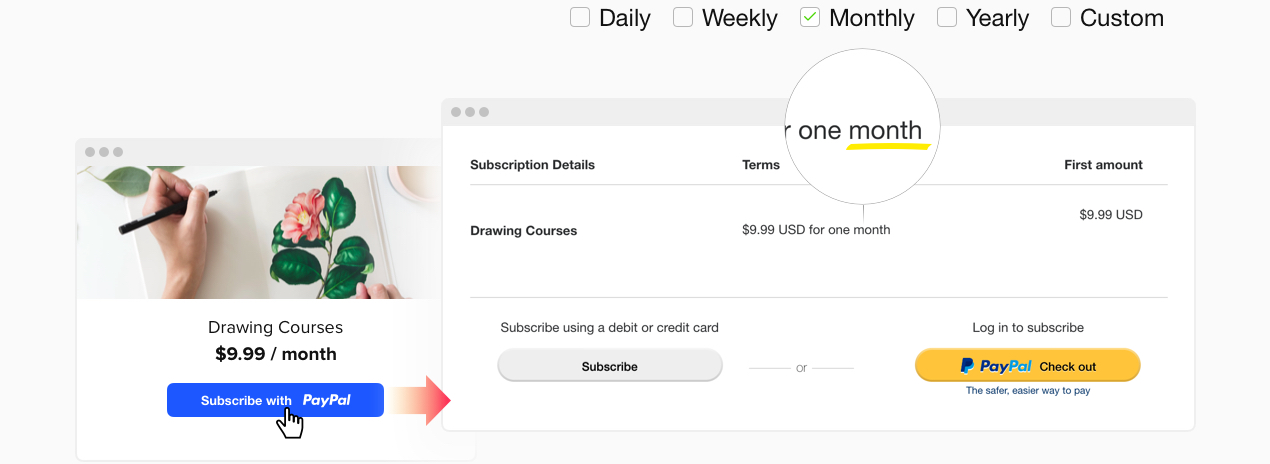Click "The safer, easier way to pay" link
The image size is (1270, 464).
pyautogui.click(x=1027, y=391)
